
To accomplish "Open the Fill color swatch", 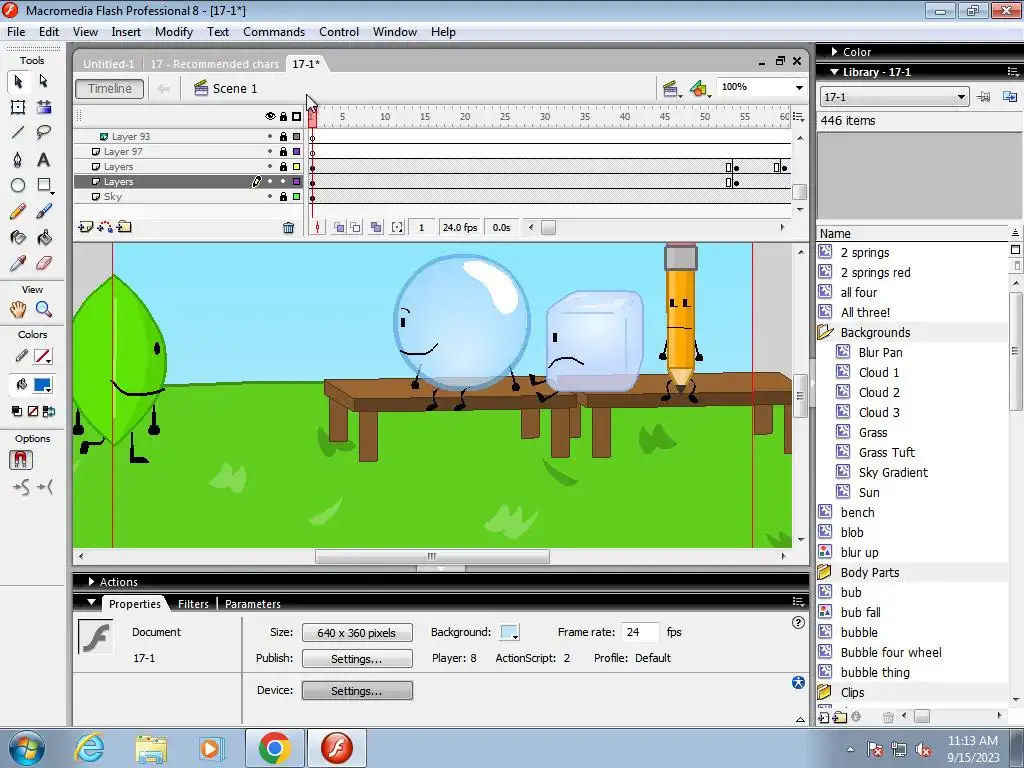I will (42, 385).
